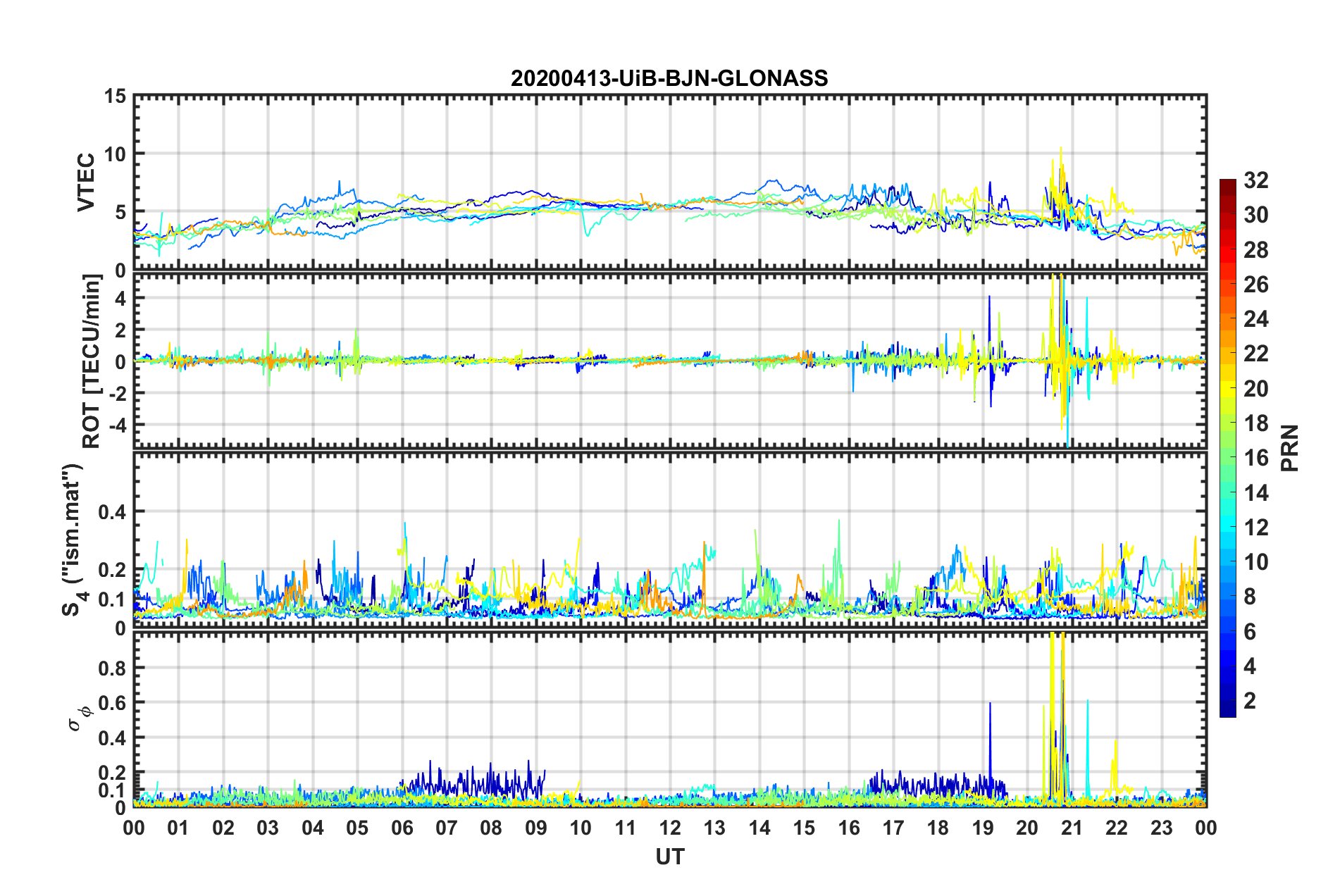The image size is (1340, 896).
Task: Click colorbar tick label 24
Action: coord(1255,319)
